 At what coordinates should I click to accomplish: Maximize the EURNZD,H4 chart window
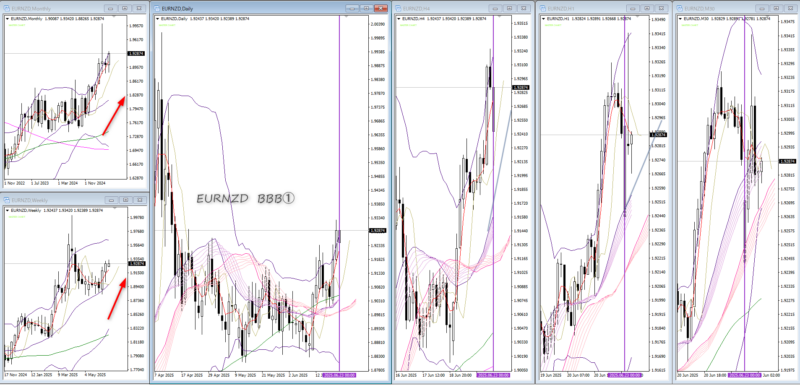pos(510,9)
